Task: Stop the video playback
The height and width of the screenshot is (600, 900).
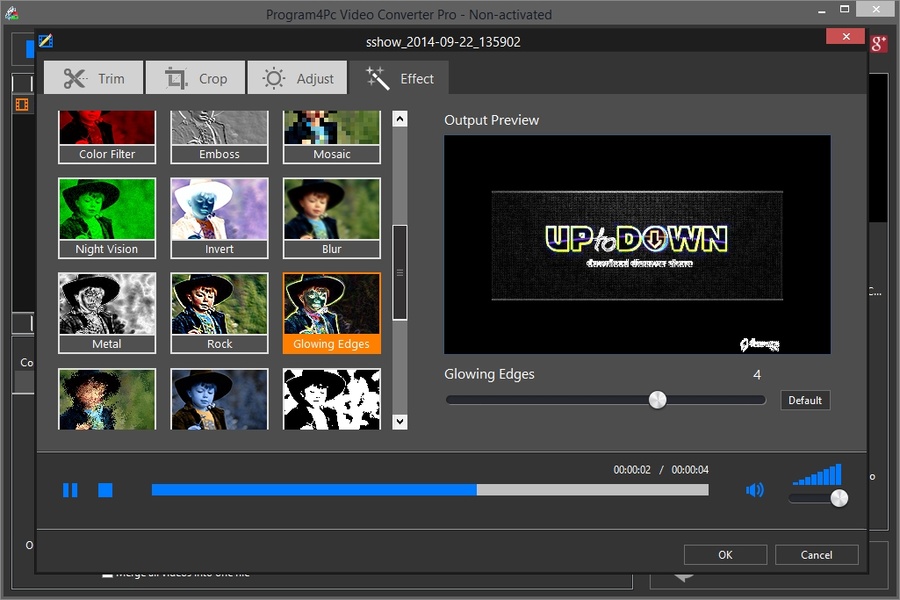Action: click(x=105, y=490)
